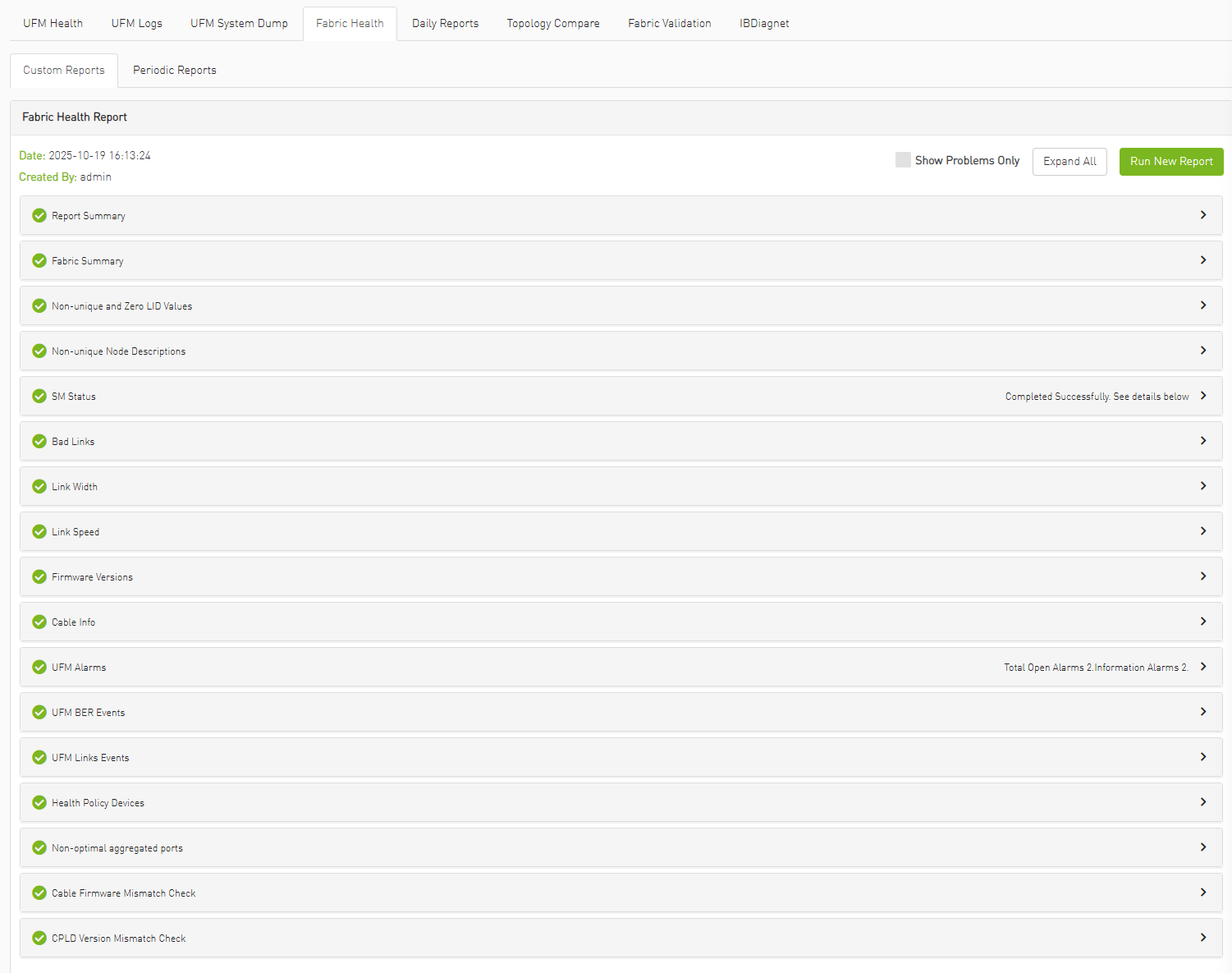The width and height of the screenshot is (1232, 973).
Task: Expand the Link Speed section chevron
Action: pyautogui.click(x=1203, y=531)
